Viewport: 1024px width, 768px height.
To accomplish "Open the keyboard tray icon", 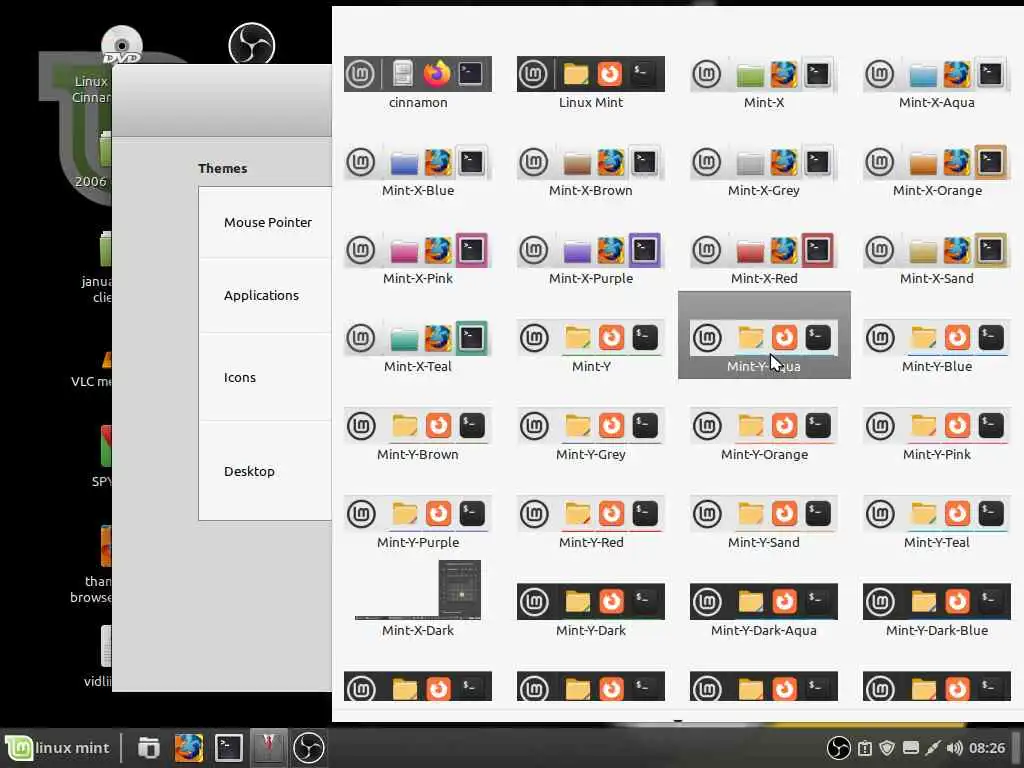I will tap(910, 748).
